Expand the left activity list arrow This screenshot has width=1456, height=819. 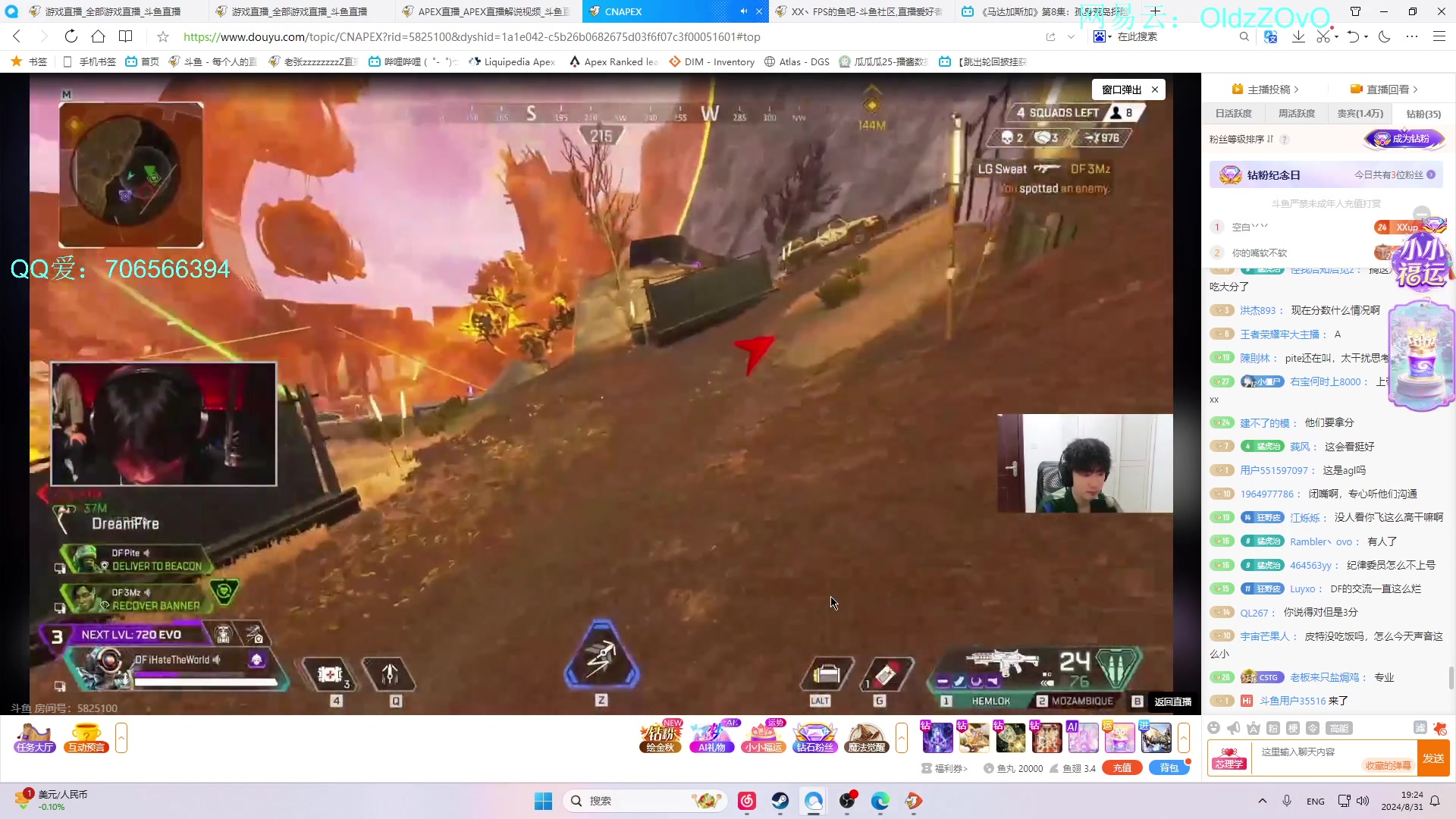point(121,738)
